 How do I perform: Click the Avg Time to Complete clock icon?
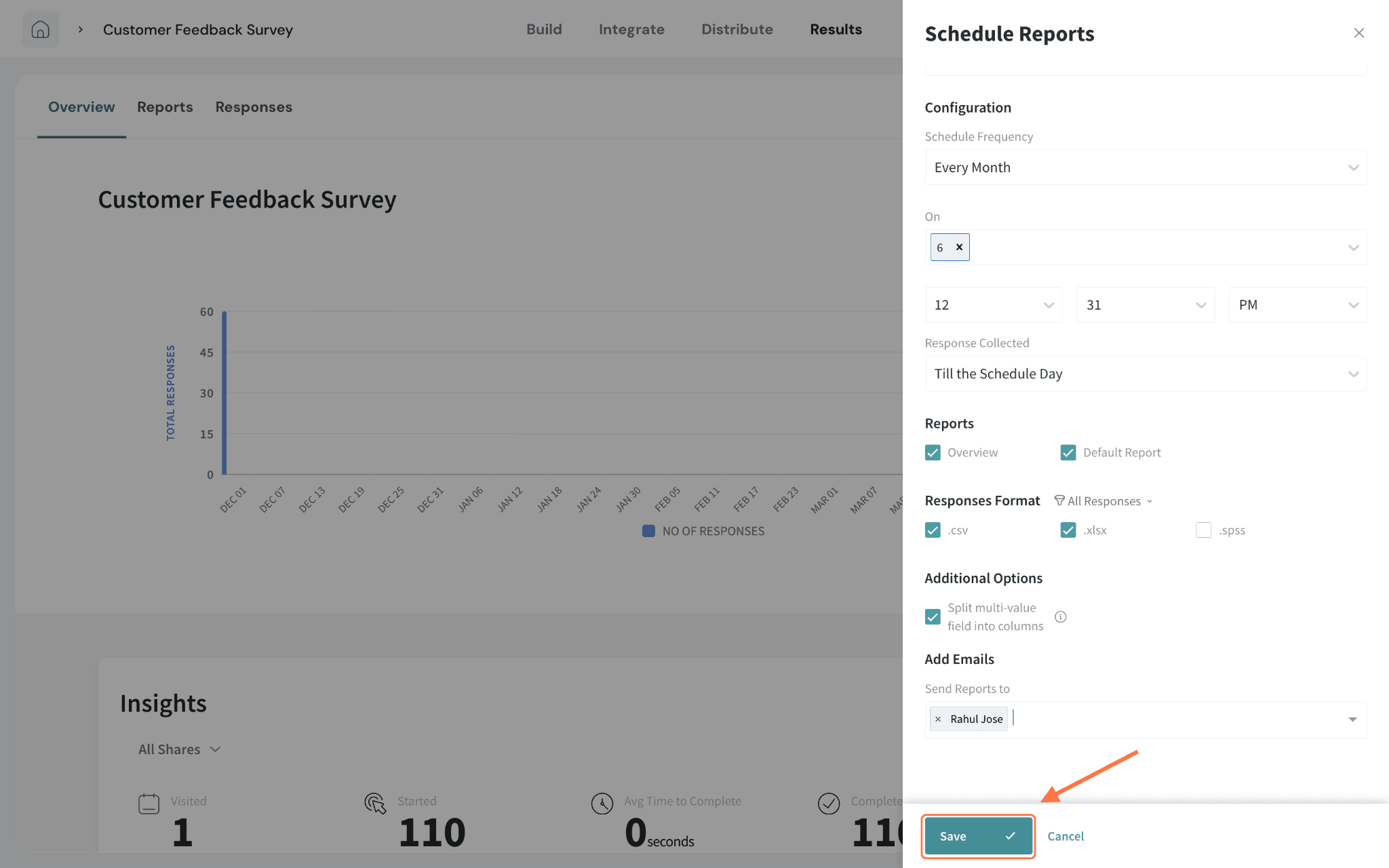(x=602, y=804)
